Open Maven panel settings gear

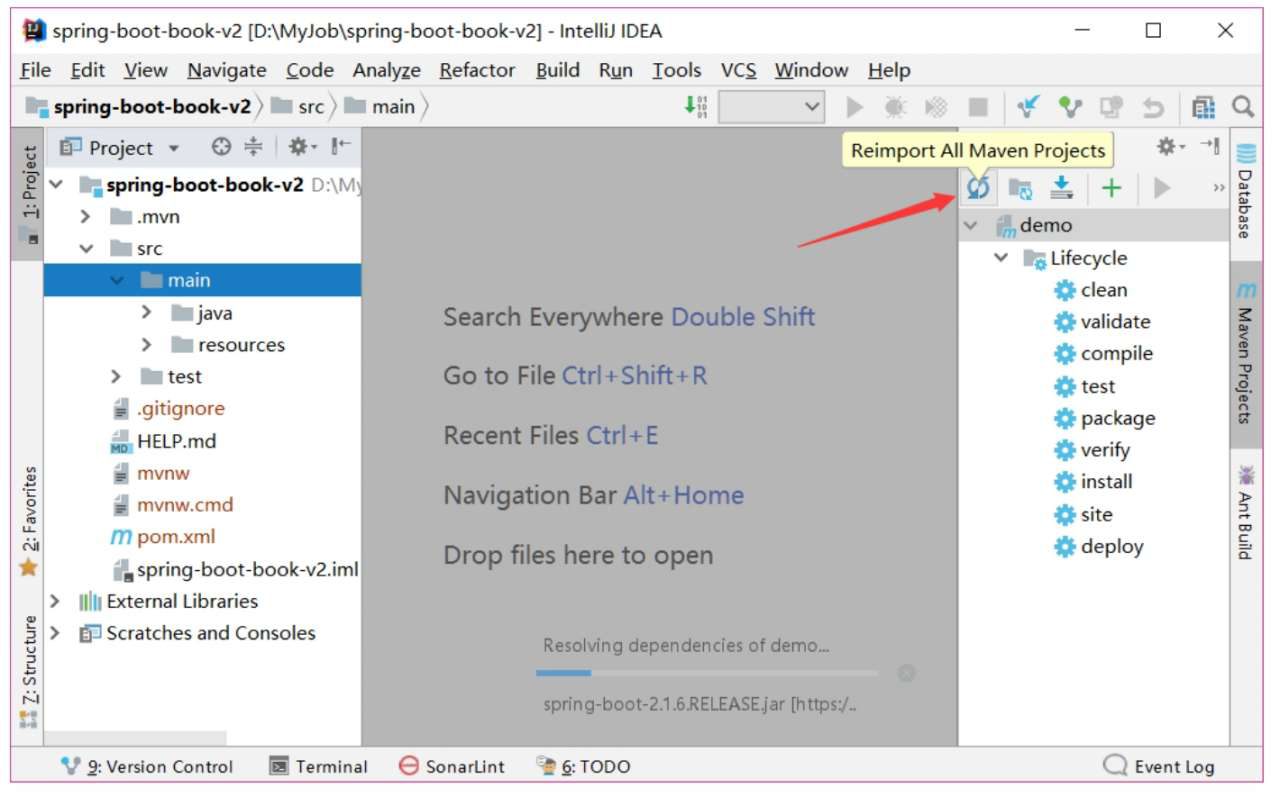(1170, 147)
